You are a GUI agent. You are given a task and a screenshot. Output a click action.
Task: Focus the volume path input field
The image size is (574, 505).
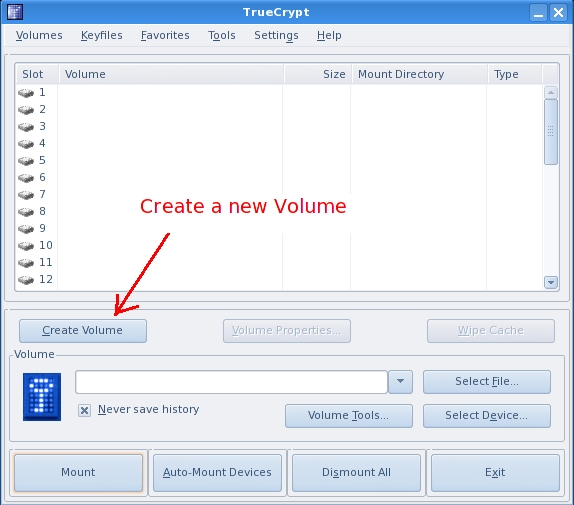(231, 382)
